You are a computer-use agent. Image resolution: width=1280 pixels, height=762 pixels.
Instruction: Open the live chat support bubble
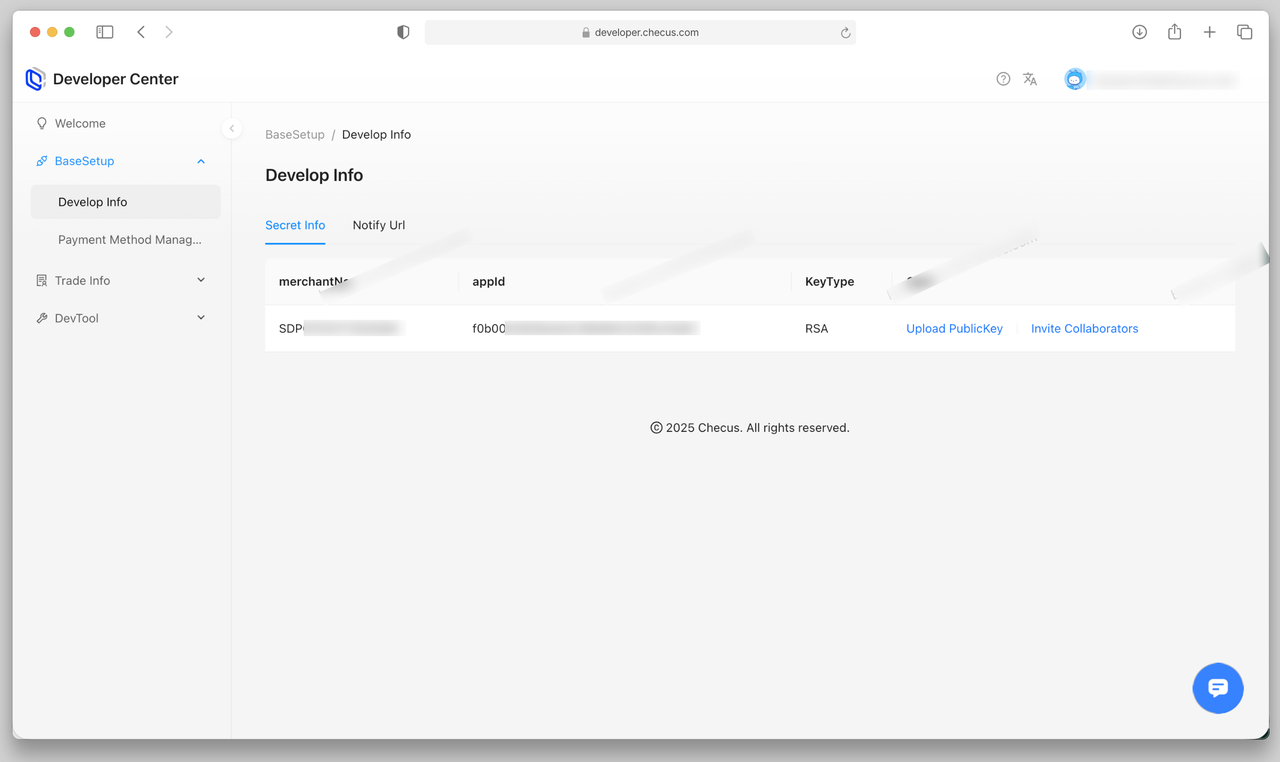click(1217, 688)
